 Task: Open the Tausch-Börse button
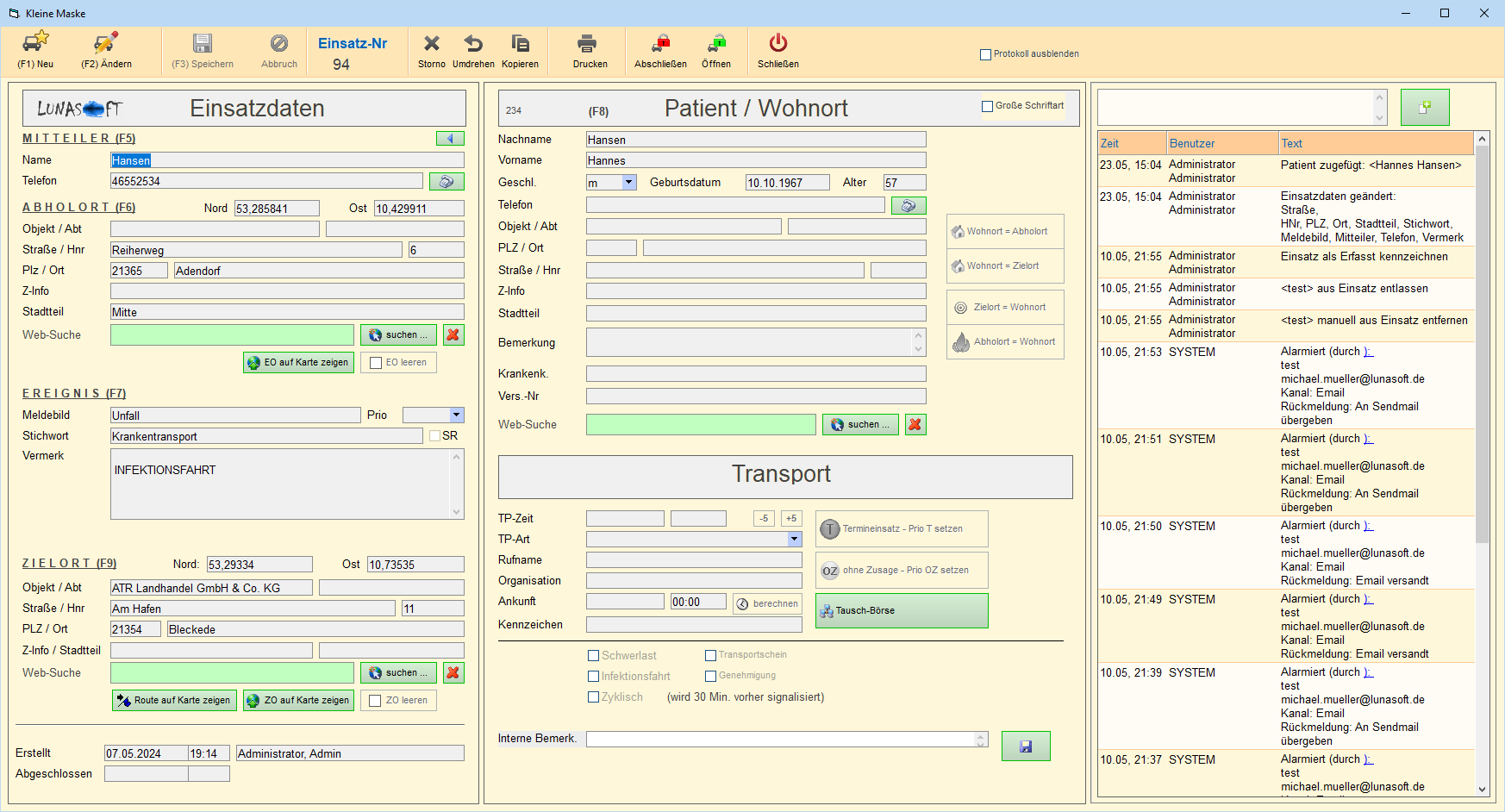click(x=901, y=611)
